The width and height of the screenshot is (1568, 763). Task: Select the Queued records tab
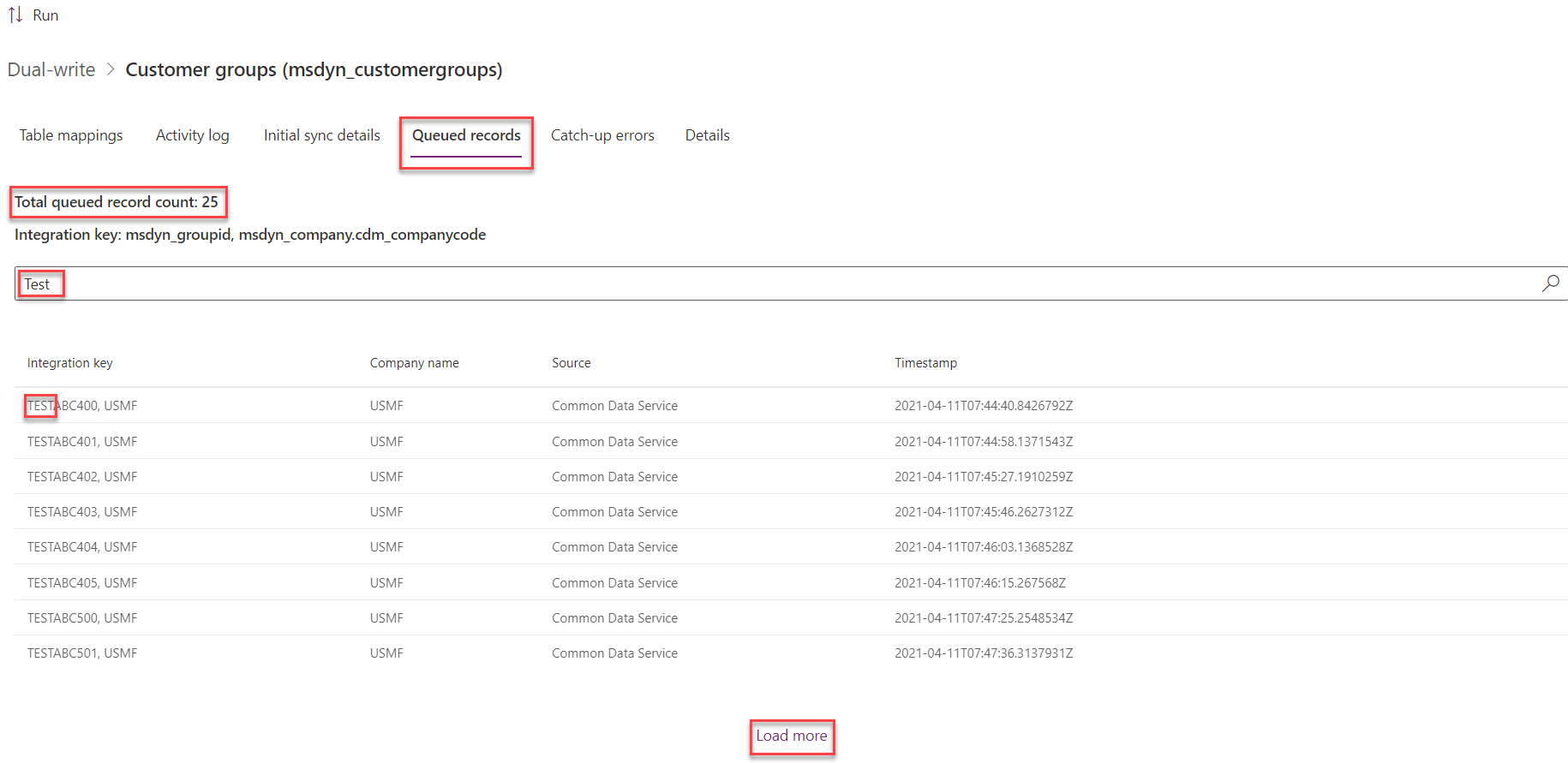point(466,135)
